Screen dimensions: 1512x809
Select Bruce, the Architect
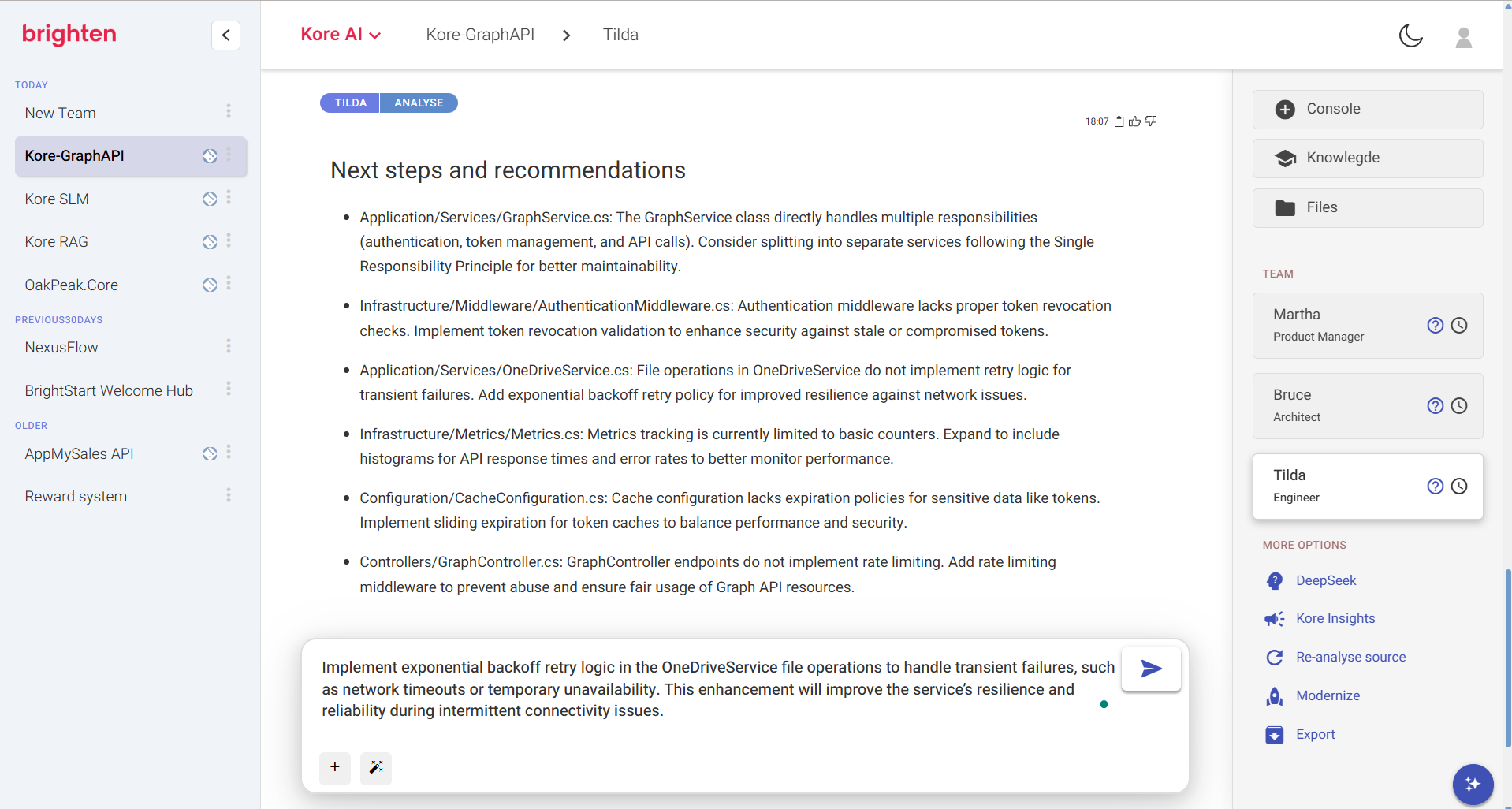(x=1368, y=406)
